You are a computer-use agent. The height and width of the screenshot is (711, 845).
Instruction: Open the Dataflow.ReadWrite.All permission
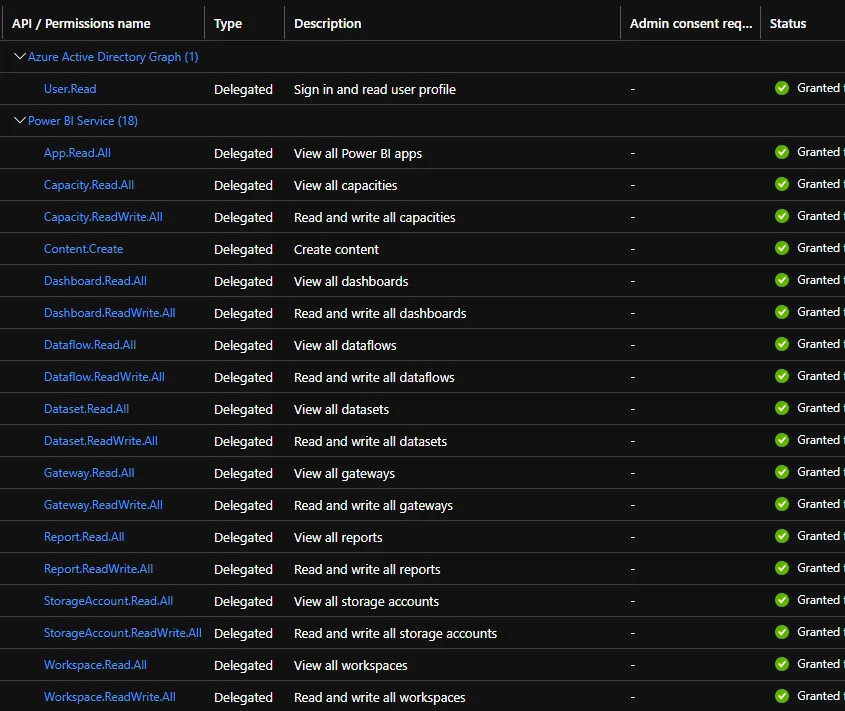click(104, 377)
